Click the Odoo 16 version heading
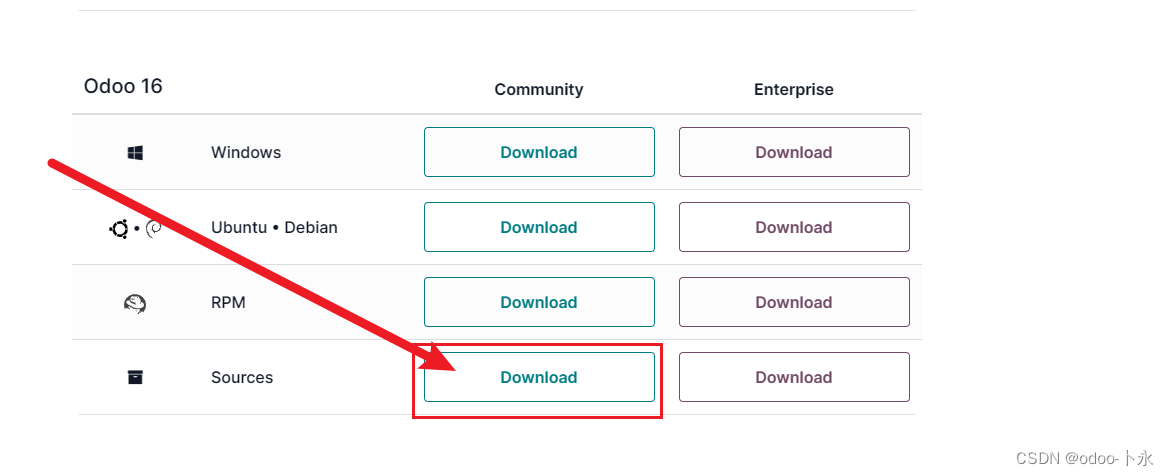The height and width of the screenshot is (476, 1169). (x=123, y=87)
